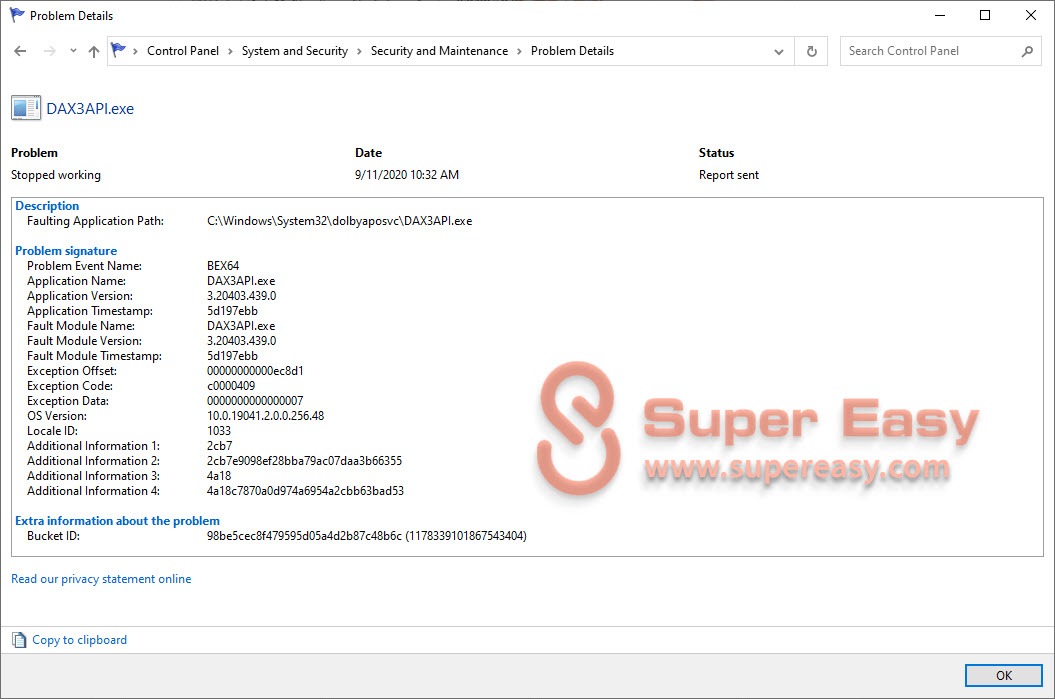Expand chevron after Security and Maintenance
This screenshot has width=1055, height=699.
pyautogui.click(x=519, y=51)
